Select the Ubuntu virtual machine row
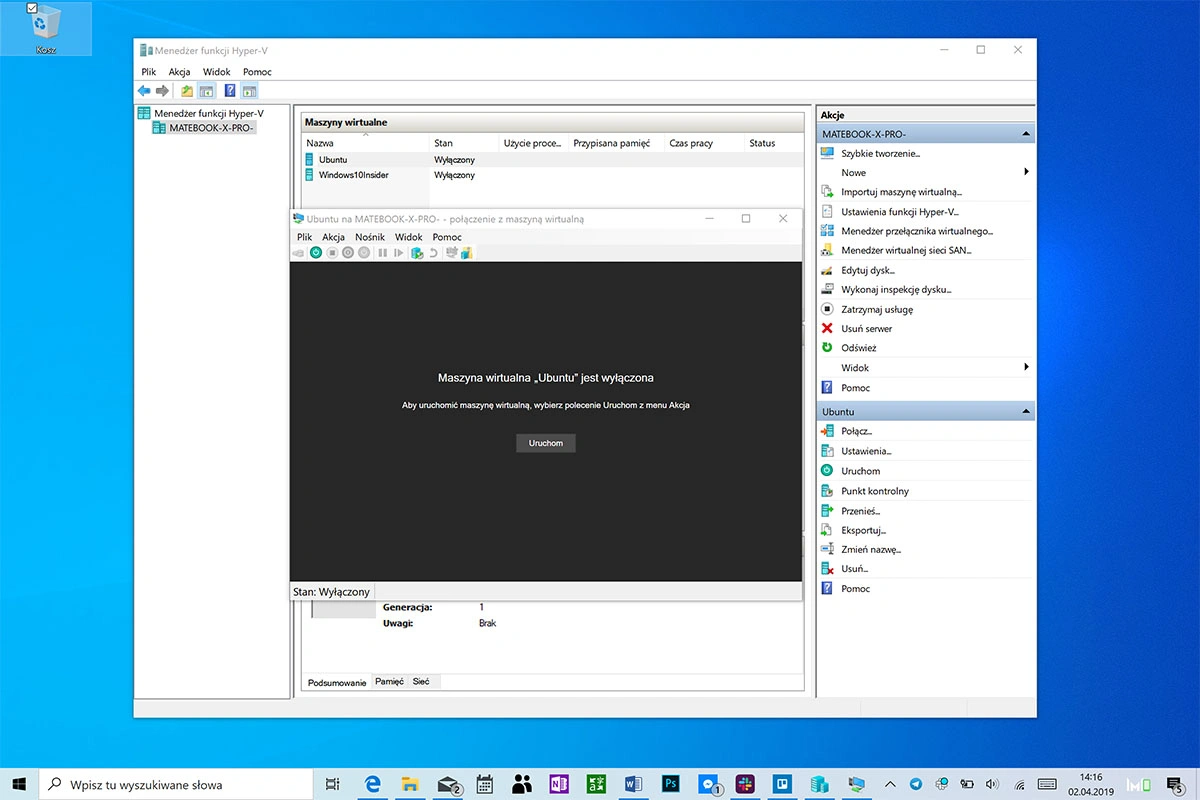1200x800 pixels. (x=552, y=159)
